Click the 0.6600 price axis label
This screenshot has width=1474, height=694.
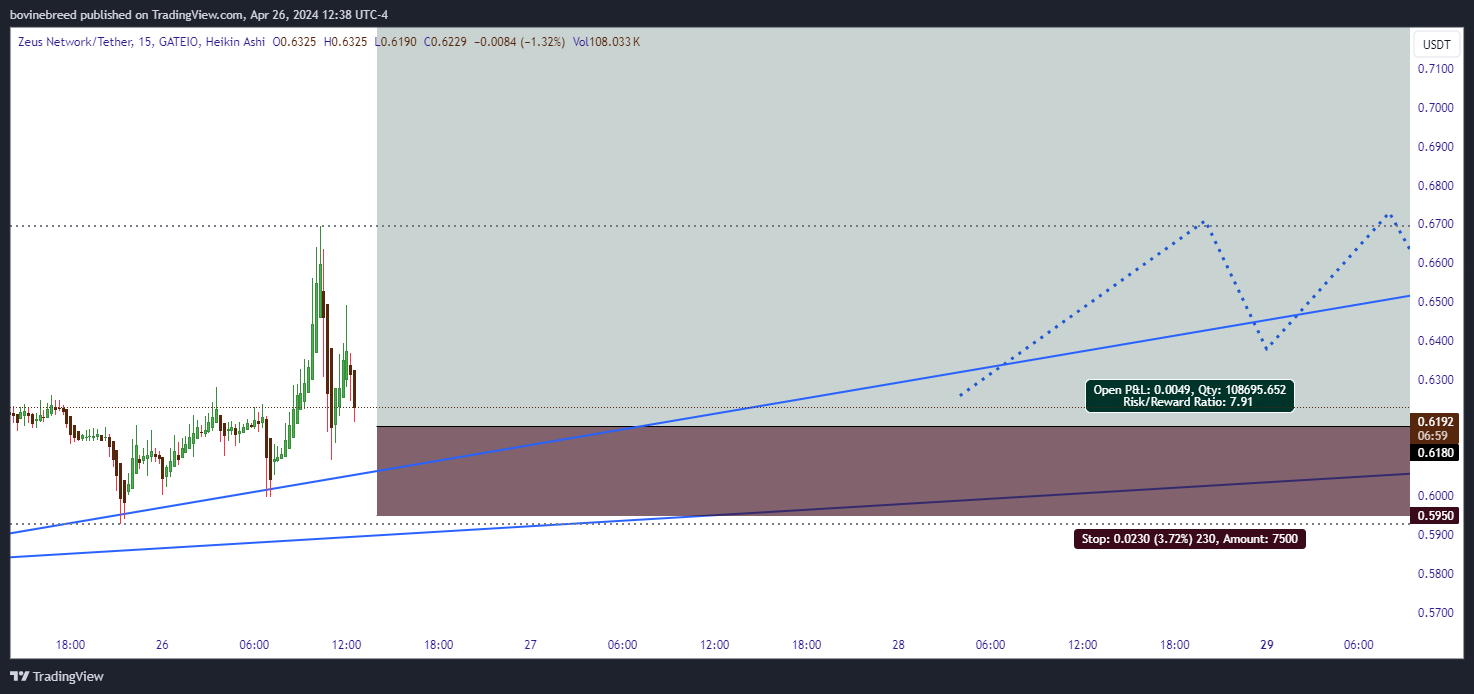(1435, 263)
